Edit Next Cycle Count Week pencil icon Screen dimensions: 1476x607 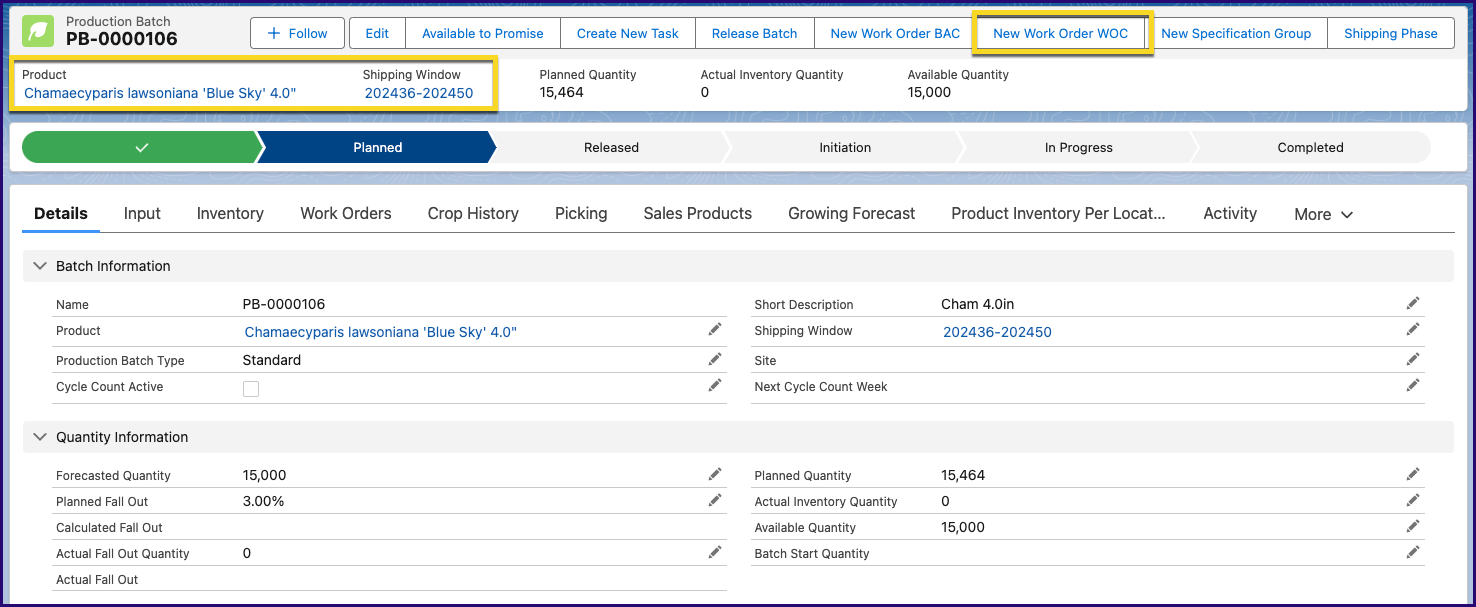pos(1413,385)
